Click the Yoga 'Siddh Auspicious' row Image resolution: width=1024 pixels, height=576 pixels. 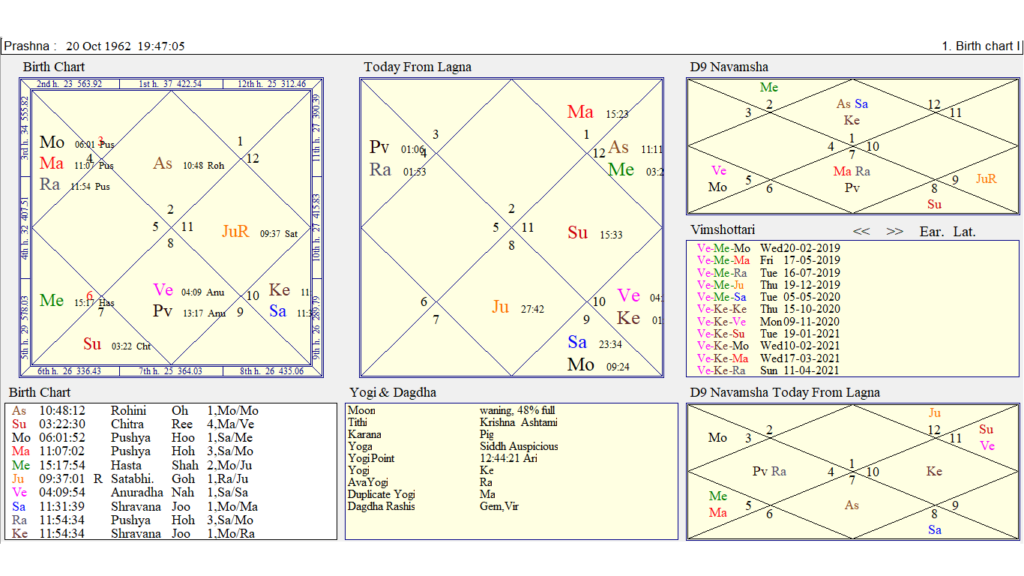coord(453,447)
